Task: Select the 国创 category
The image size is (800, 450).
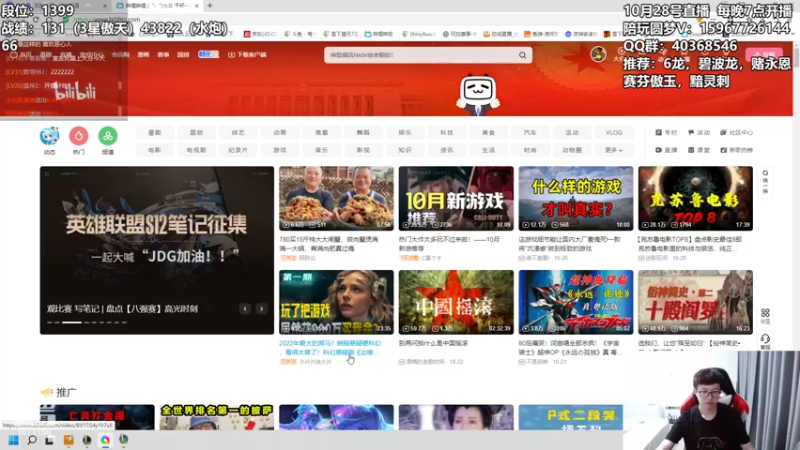Action: tap(196, 133)
